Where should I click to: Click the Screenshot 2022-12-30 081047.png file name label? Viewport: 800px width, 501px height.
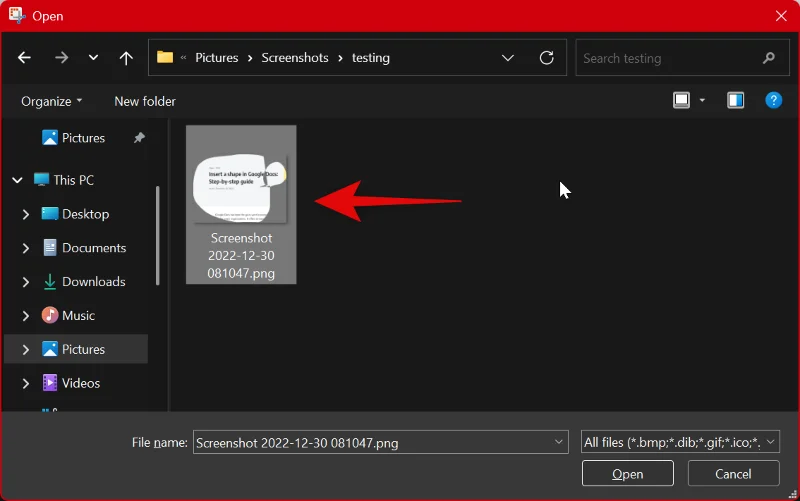241,256
